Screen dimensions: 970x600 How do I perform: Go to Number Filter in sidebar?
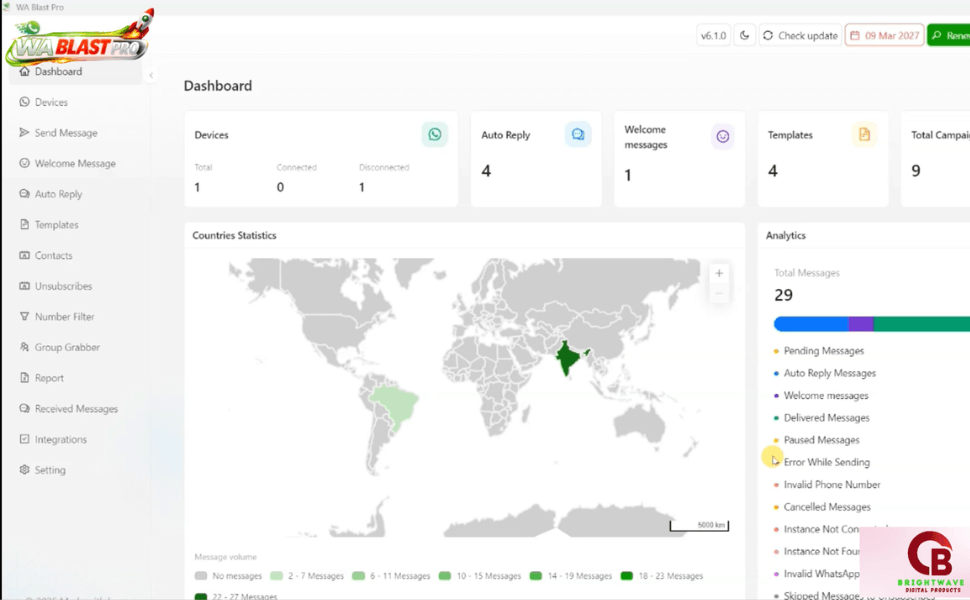coord(64,317)
